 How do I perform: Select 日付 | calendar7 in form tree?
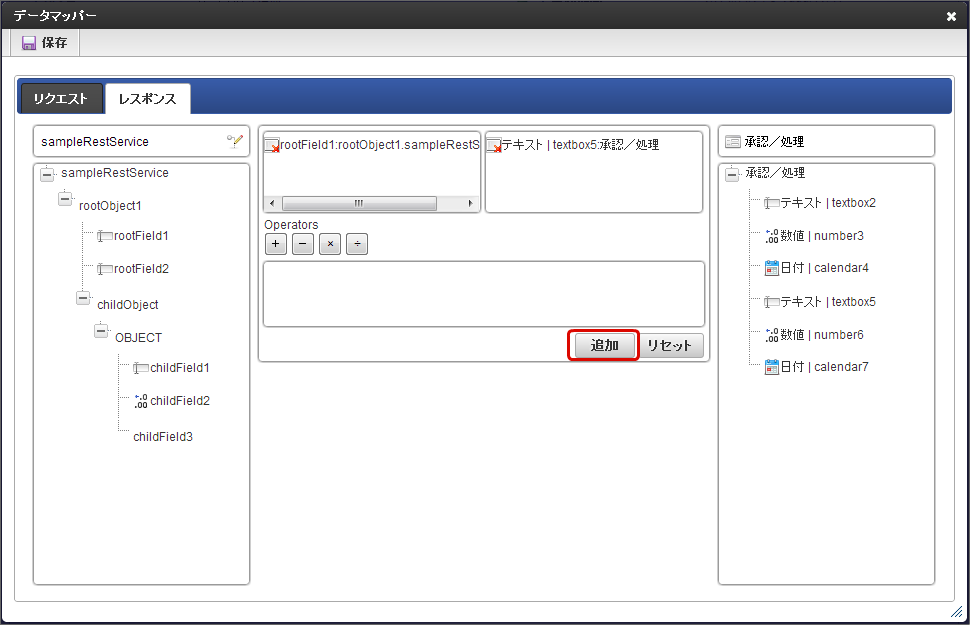825,367
